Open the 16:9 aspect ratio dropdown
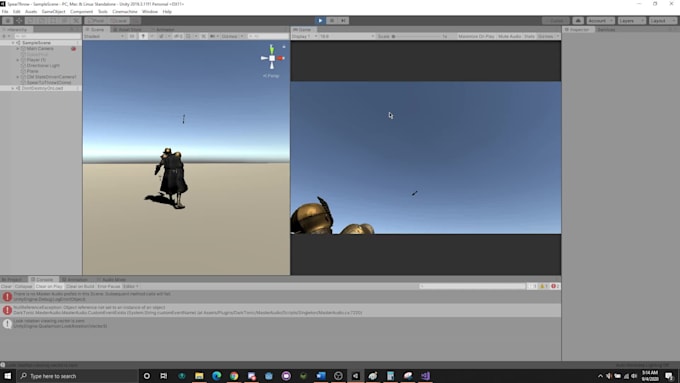680x383 pixels. click(347, 36)
